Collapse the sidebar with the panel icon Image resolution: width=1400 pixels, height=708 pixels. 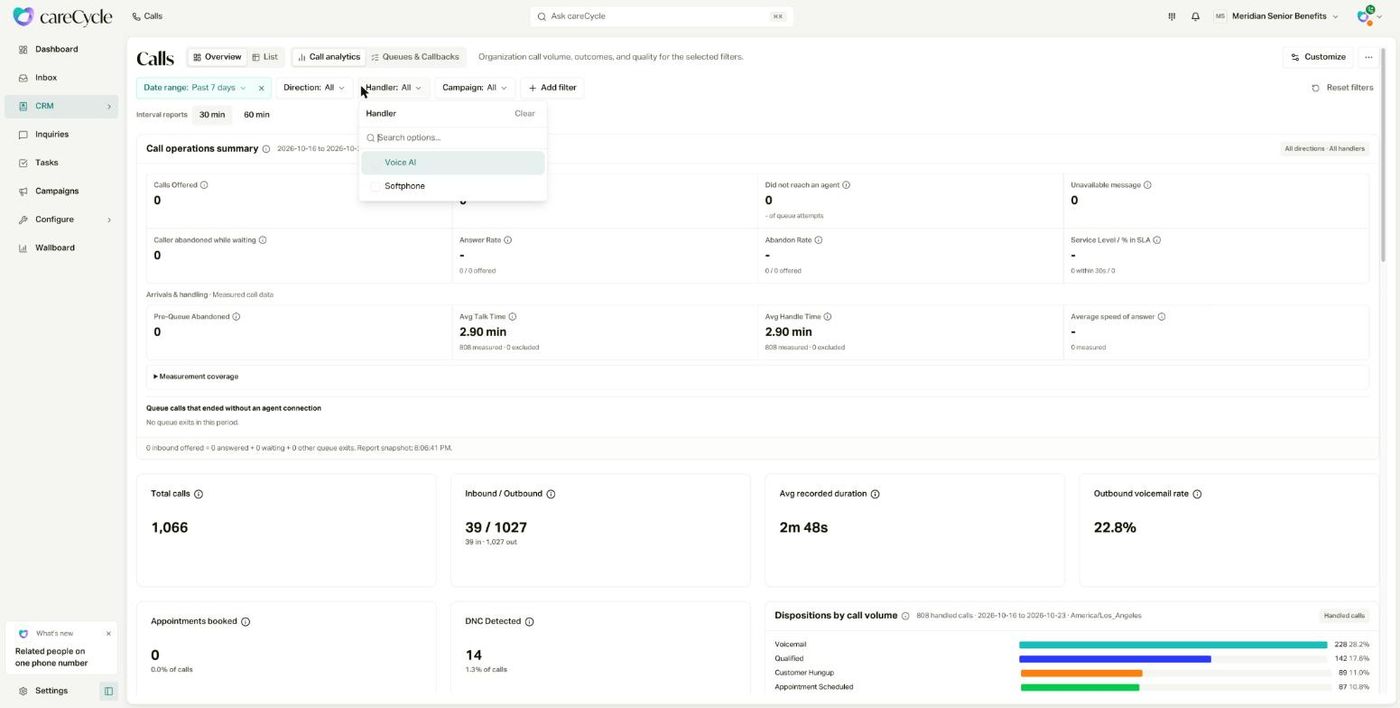tap(109, 691)
